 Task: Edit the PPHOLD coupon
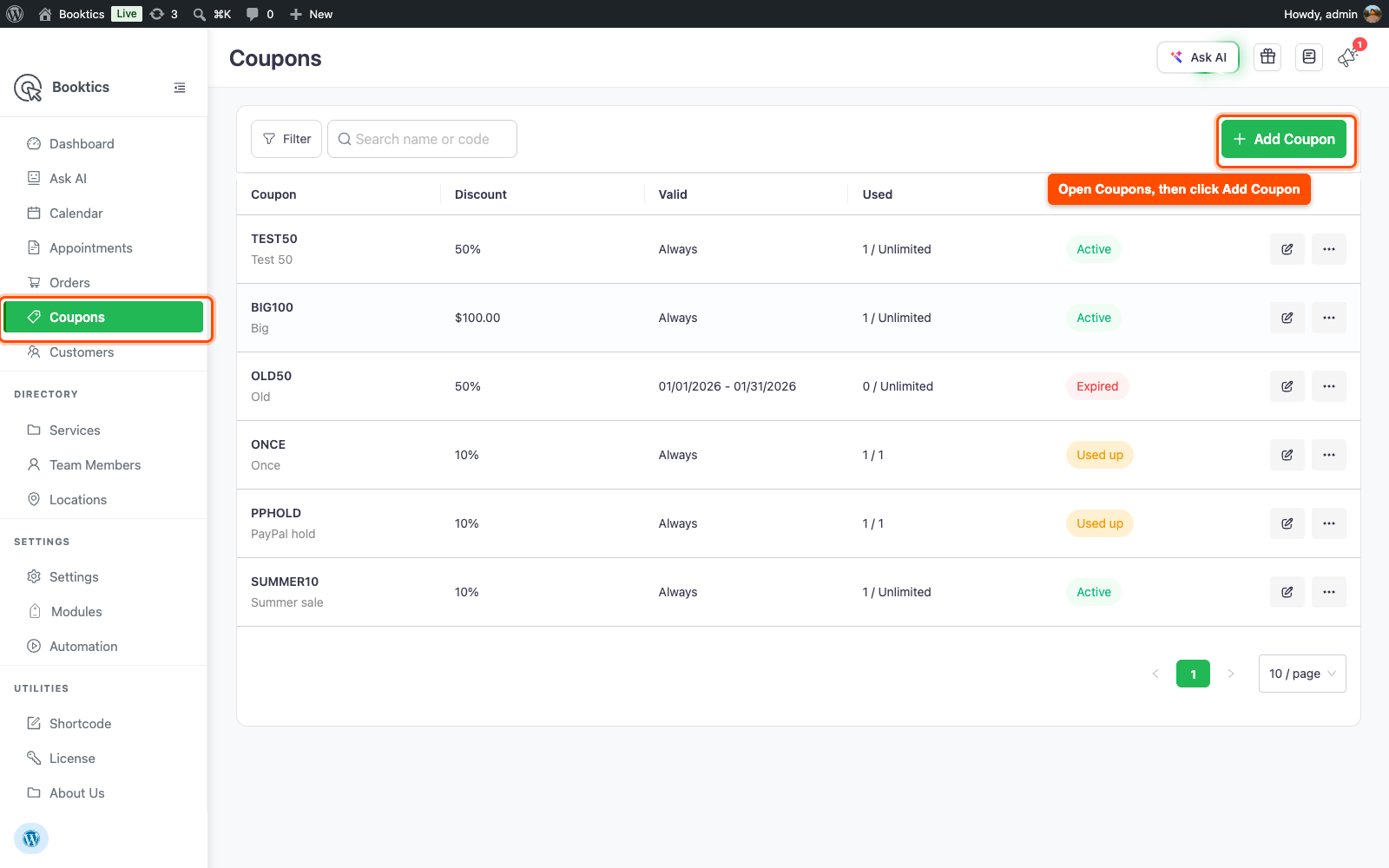tap(1287, 523)
